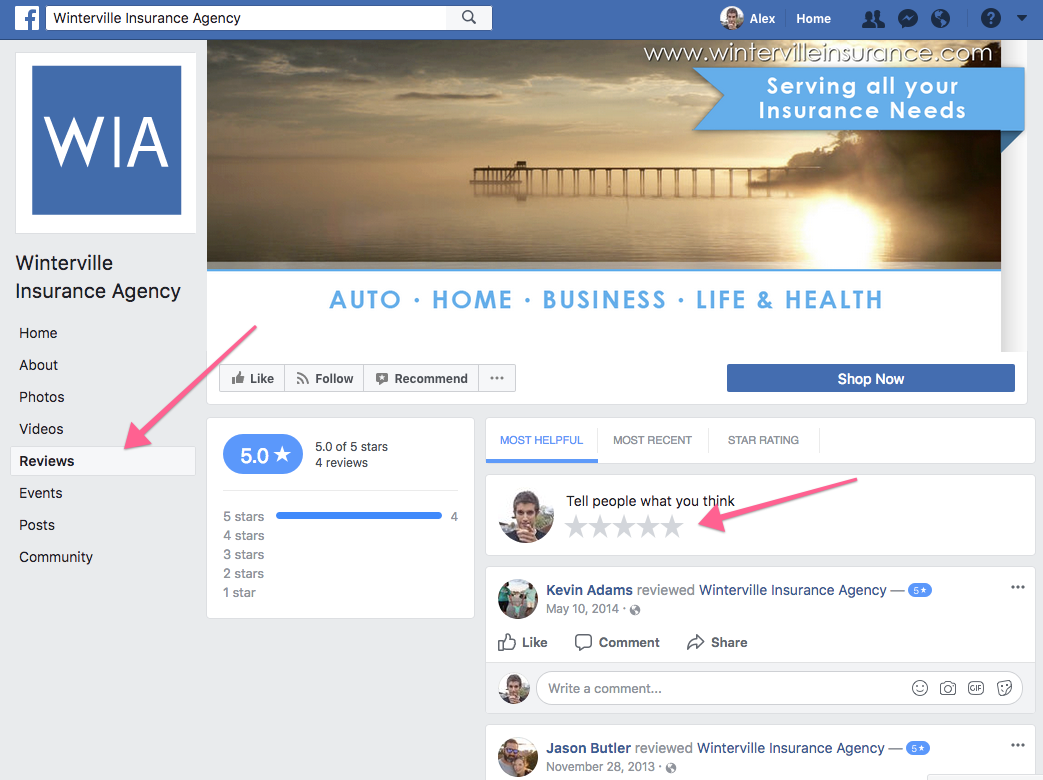
Task: Open the help question mark icon
Action: click(990, 19)
